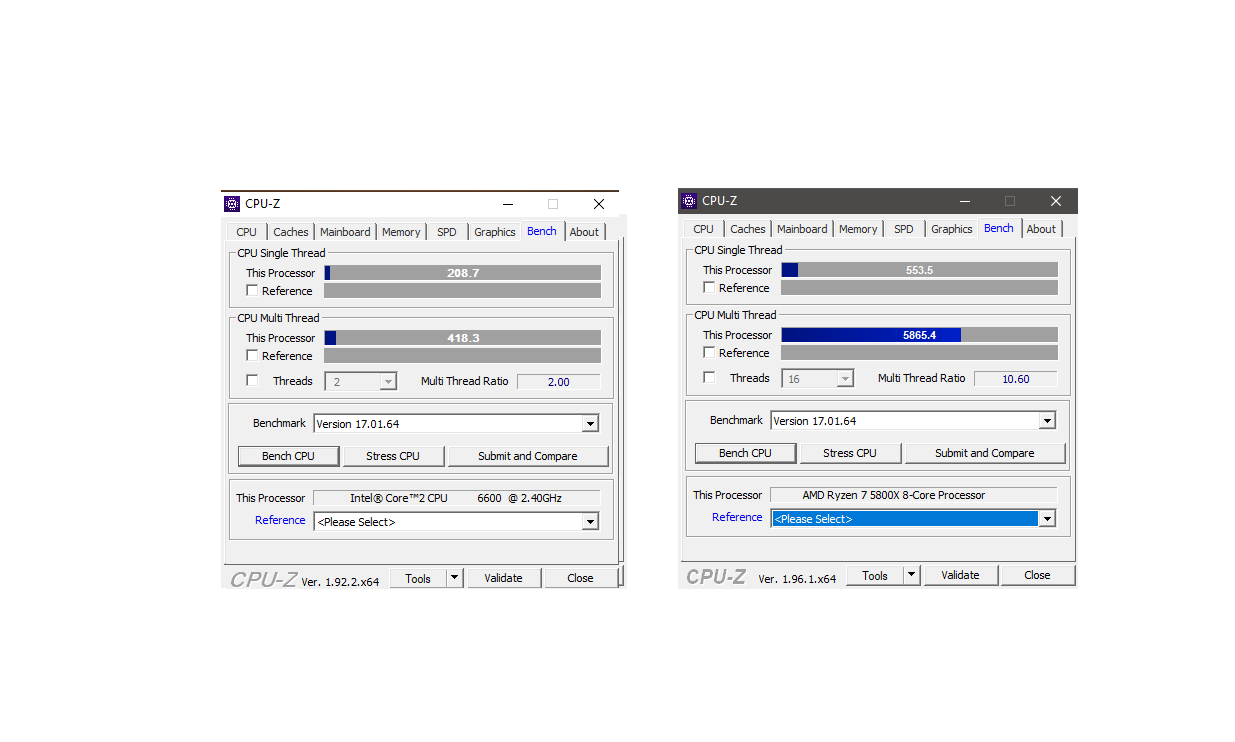Open CPU tab in right CPU-Z window
The width and height of the screenshot is (1235, 742).
coord(704,229)
